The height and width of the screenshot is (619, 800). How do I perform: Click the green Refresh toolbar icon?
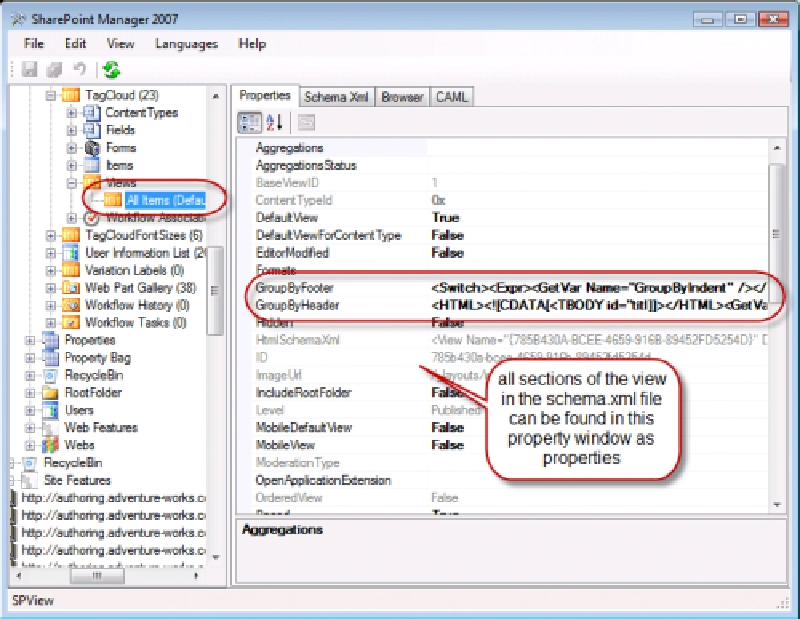click(111, 69)
